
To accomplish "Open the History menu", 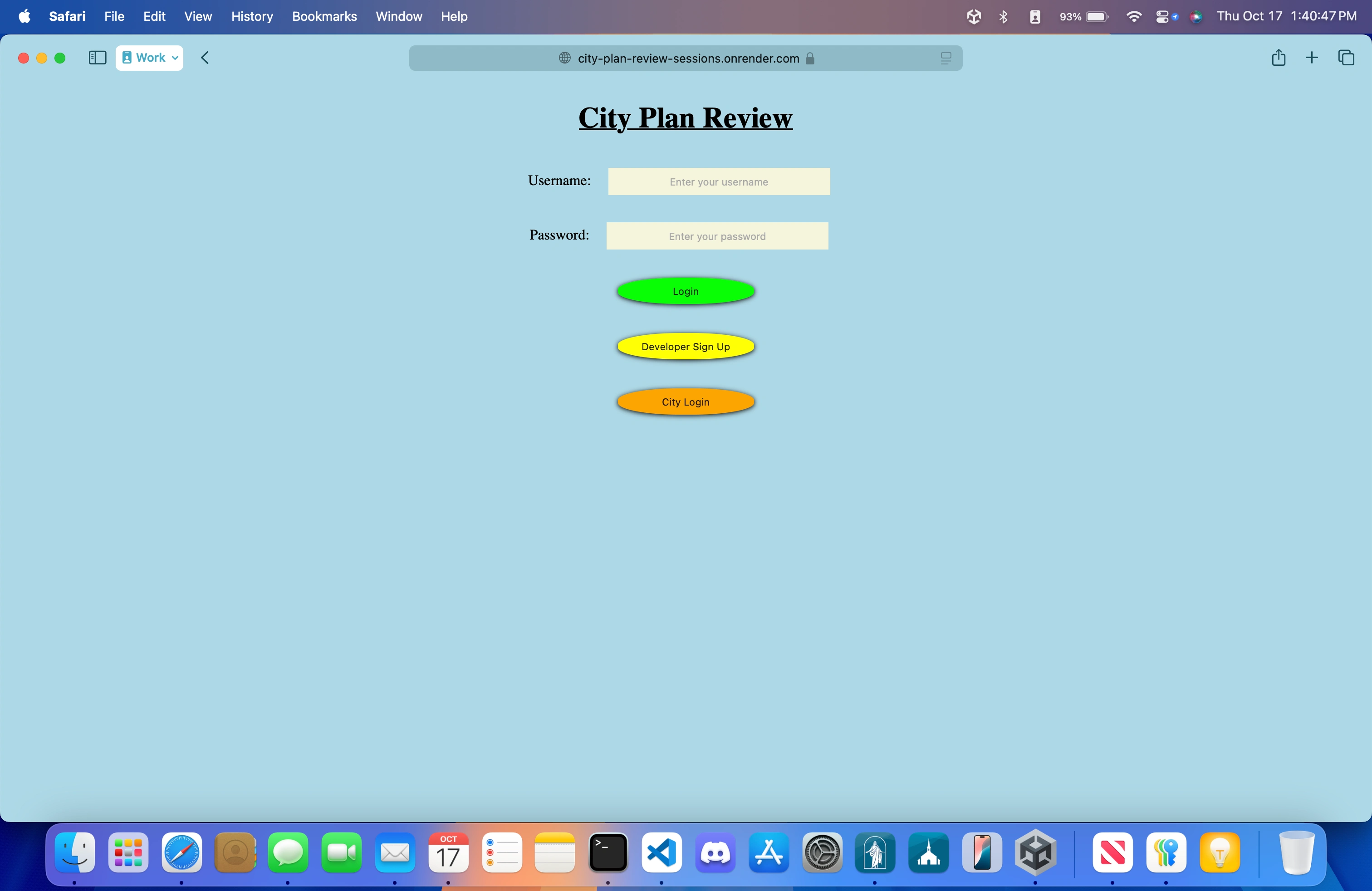I will [252, 16].
